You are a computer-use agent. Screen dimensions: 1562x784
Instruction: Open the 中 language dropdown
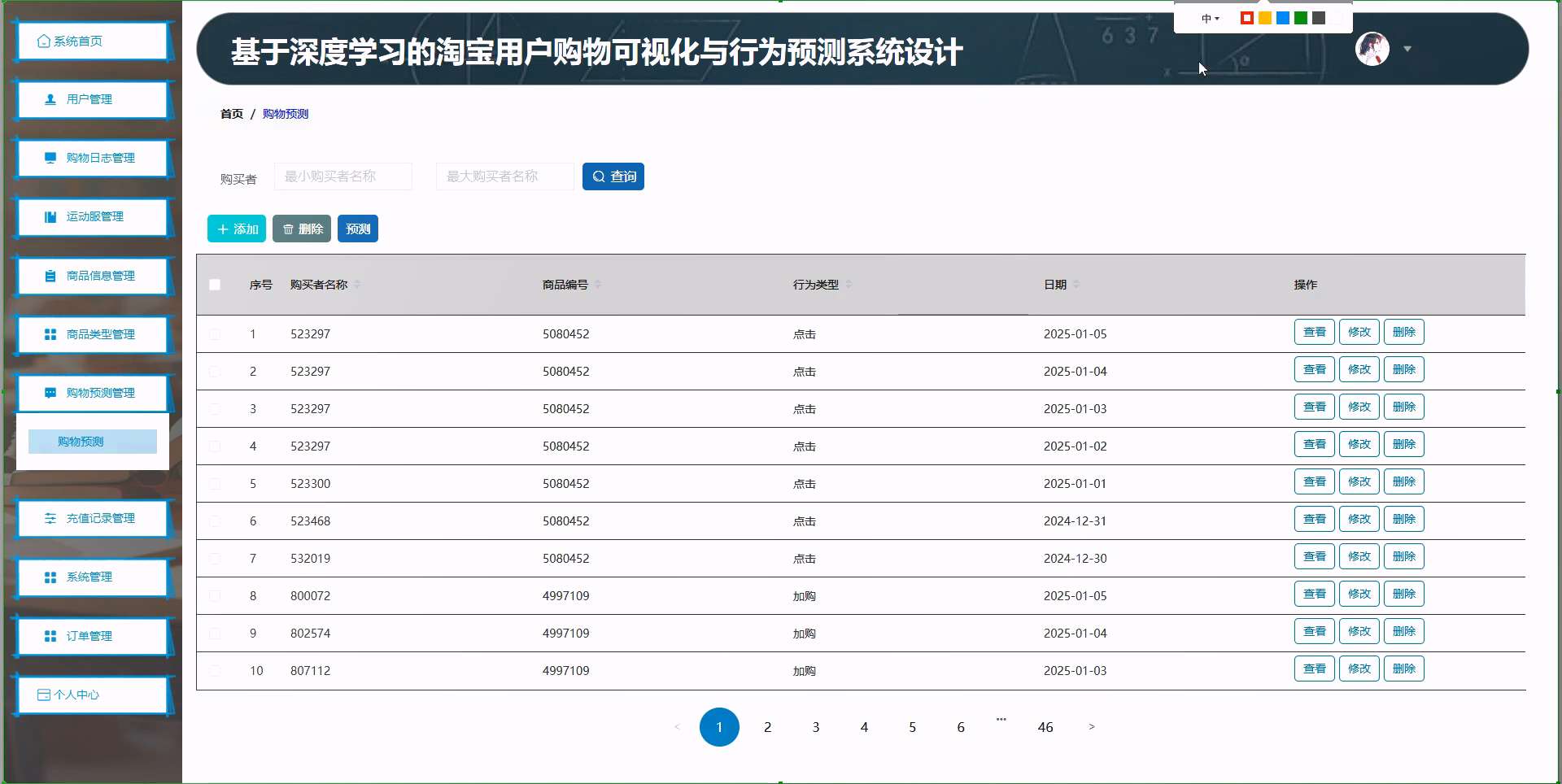1210,19
